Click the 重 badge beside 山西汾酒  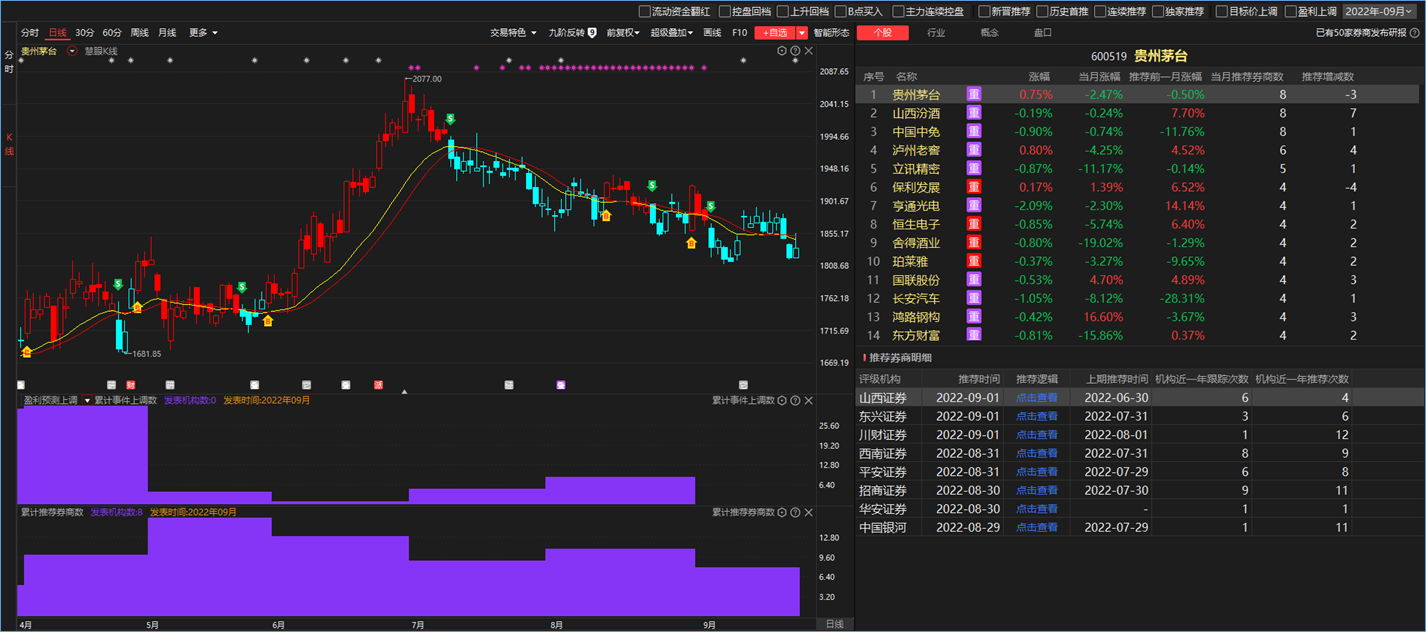(974, 113)
